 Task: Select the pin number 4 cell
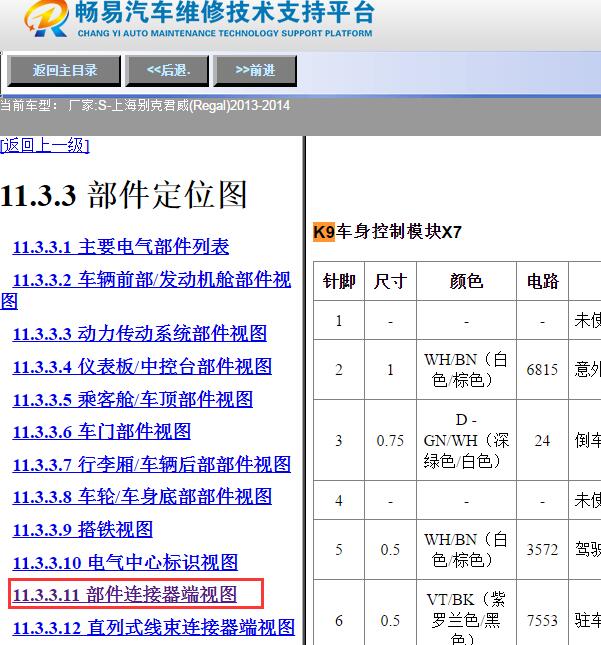[339, 500]
